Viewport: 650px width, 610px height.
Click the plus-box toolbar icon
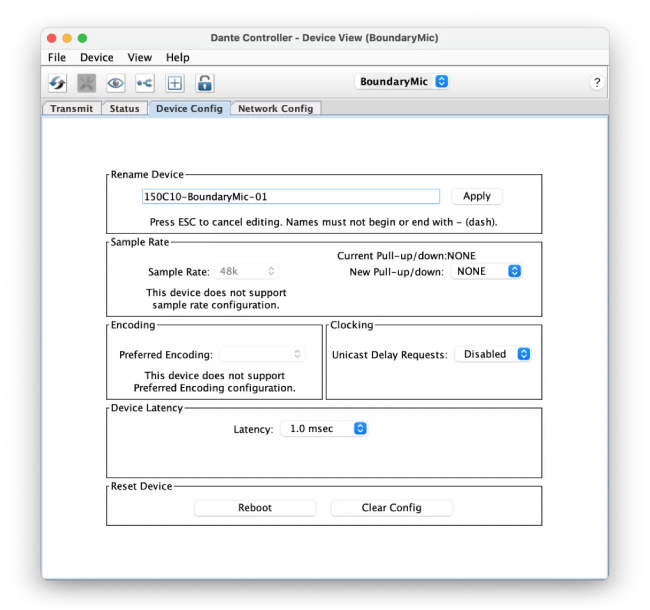[175, 83]
